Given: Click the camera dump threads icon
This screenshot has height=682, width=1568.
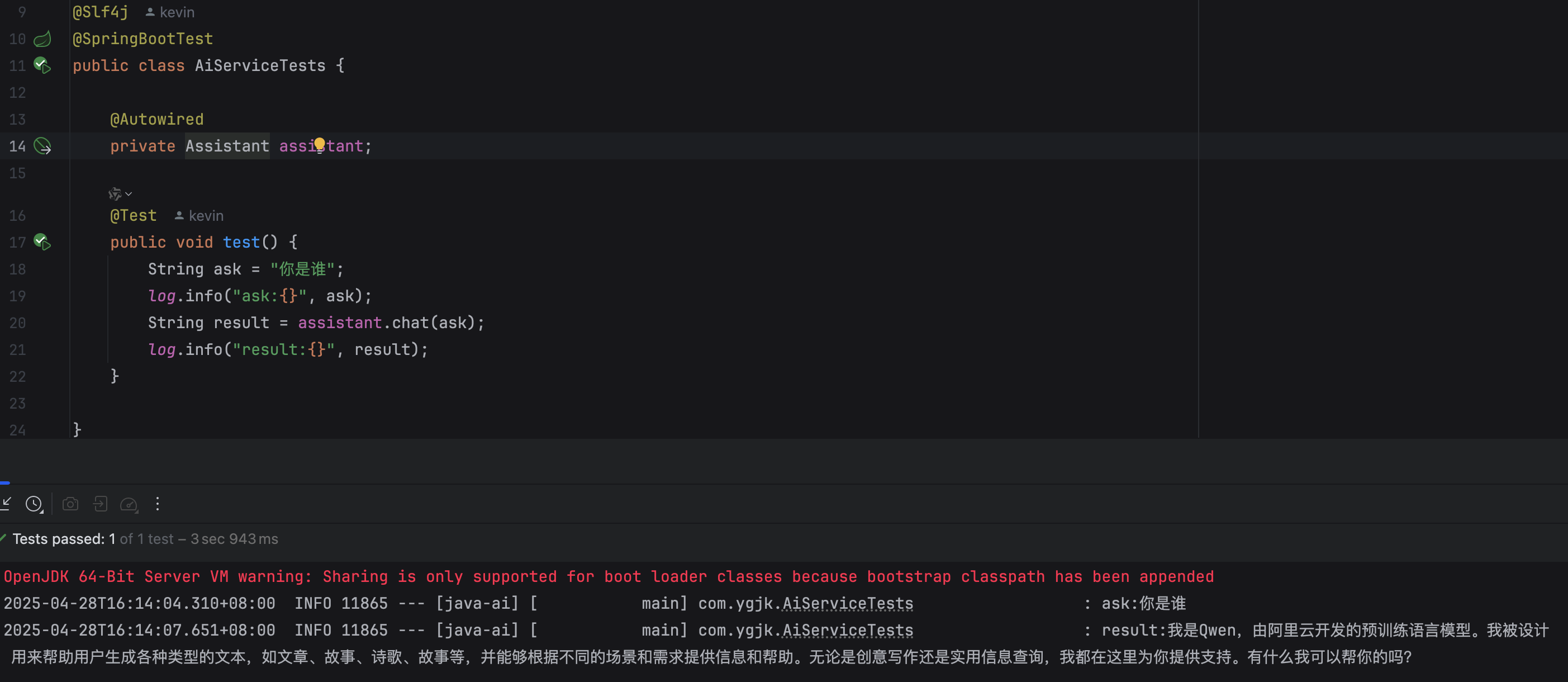Looking at the screenshot, I should point(70,504).
